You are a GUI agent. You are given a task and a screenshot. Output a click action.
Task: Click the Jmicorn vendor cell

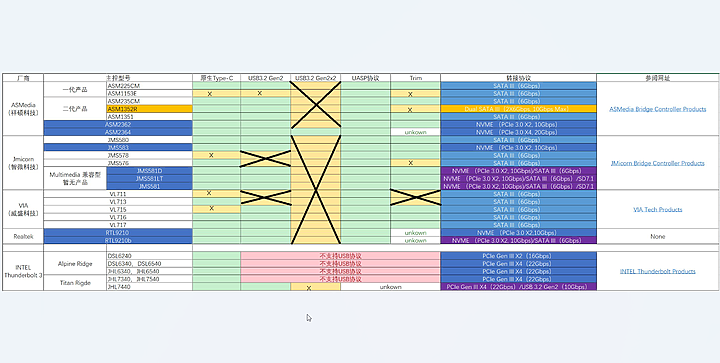(x=23, y=162)
